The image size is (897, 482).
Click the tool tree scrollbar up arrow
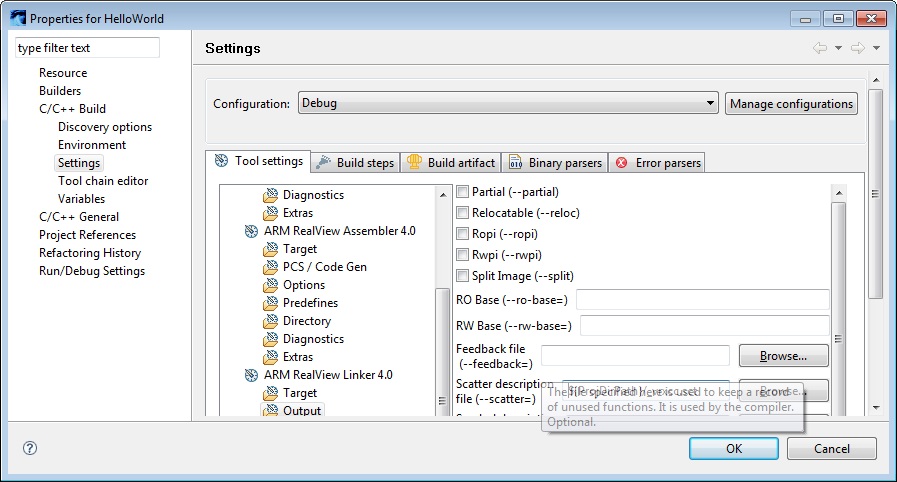[x=442, y=195]
